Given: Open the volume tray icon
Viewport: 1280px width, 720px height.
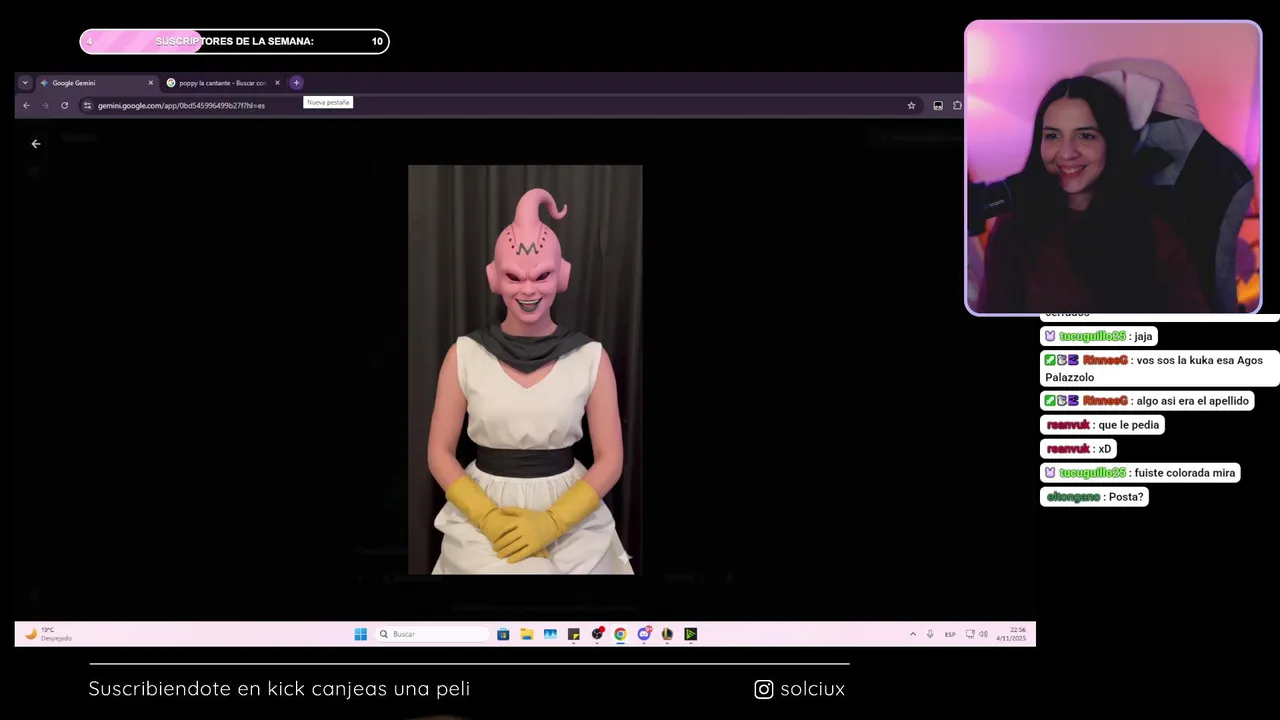Looking at the screenshot, I should coord(983,634).
